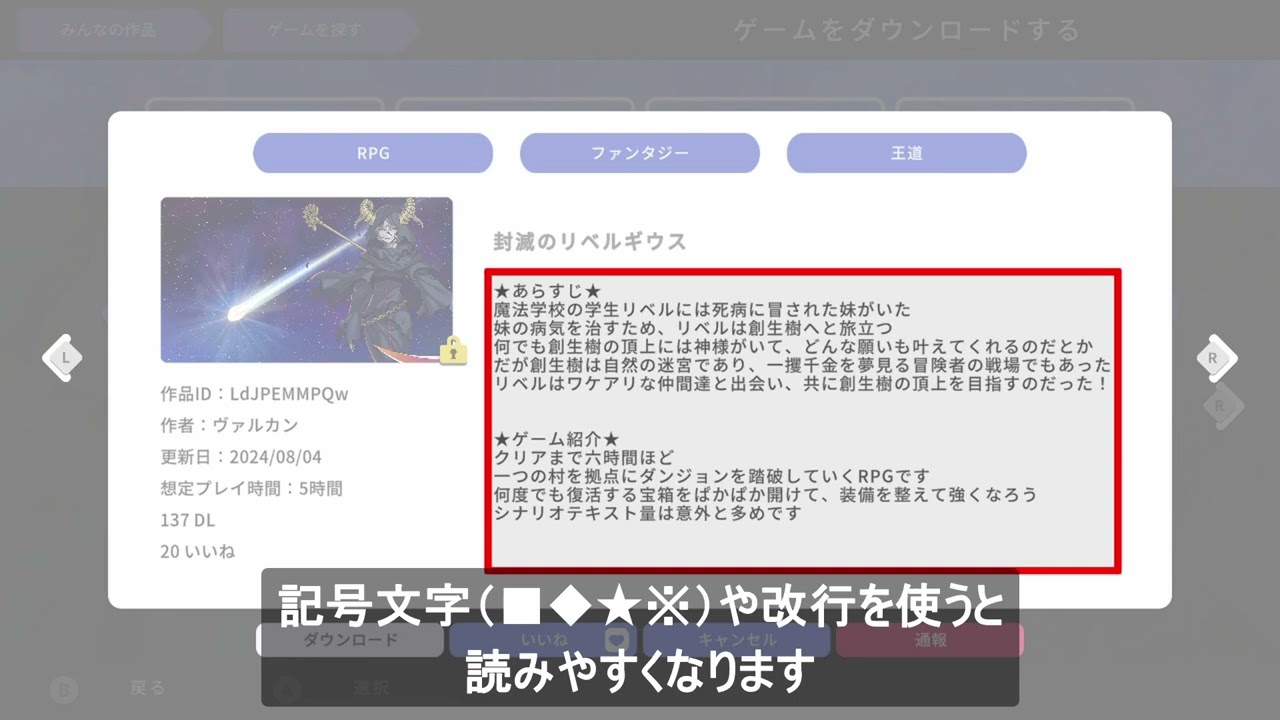The image size is (1280, 720).
Task: Click the キャンセル button
Action: point(736,640)
